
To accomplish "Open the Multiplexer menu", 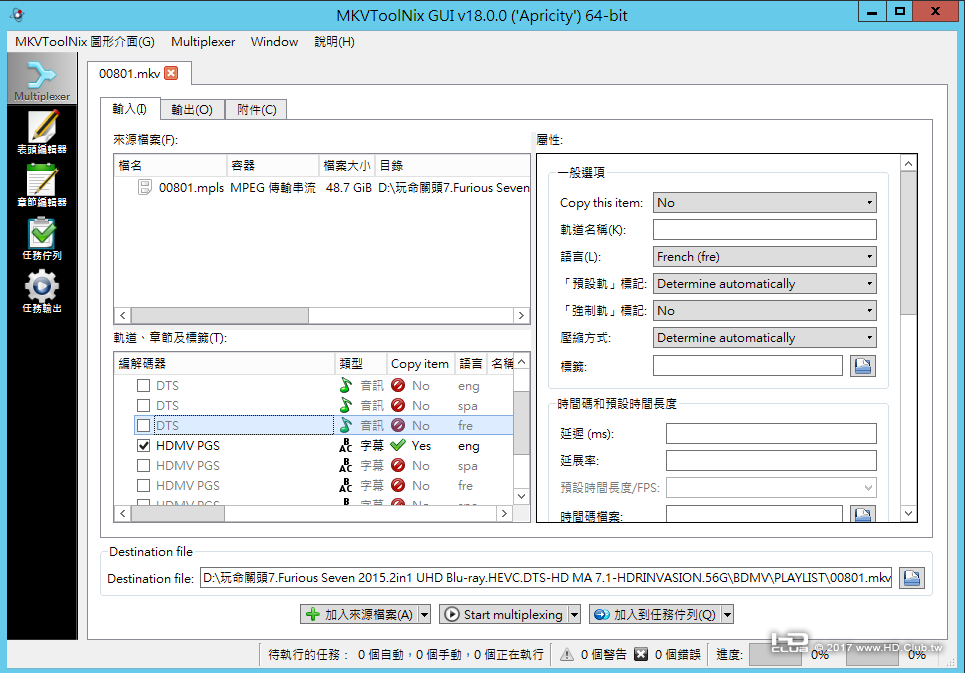I will click(x=203, y=42).
